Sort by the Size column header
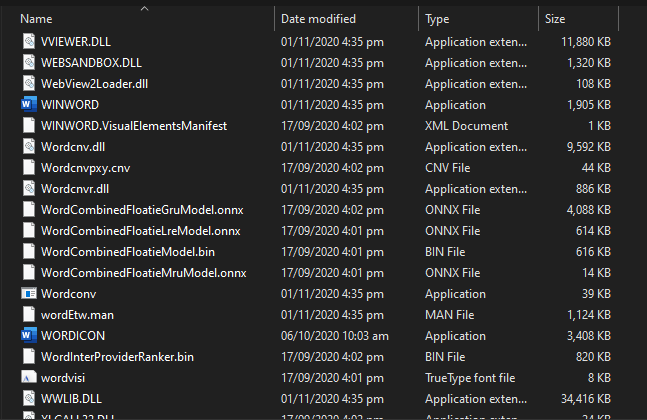The width and height of the screenshot is (647, 420). [555, 19]
